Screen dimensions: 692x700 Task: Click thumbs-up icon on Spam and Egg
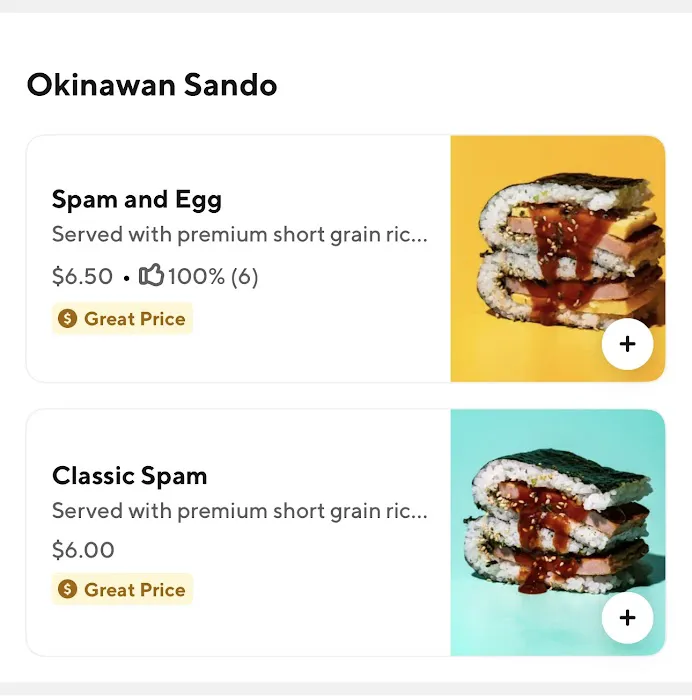(x=151, y=275)
